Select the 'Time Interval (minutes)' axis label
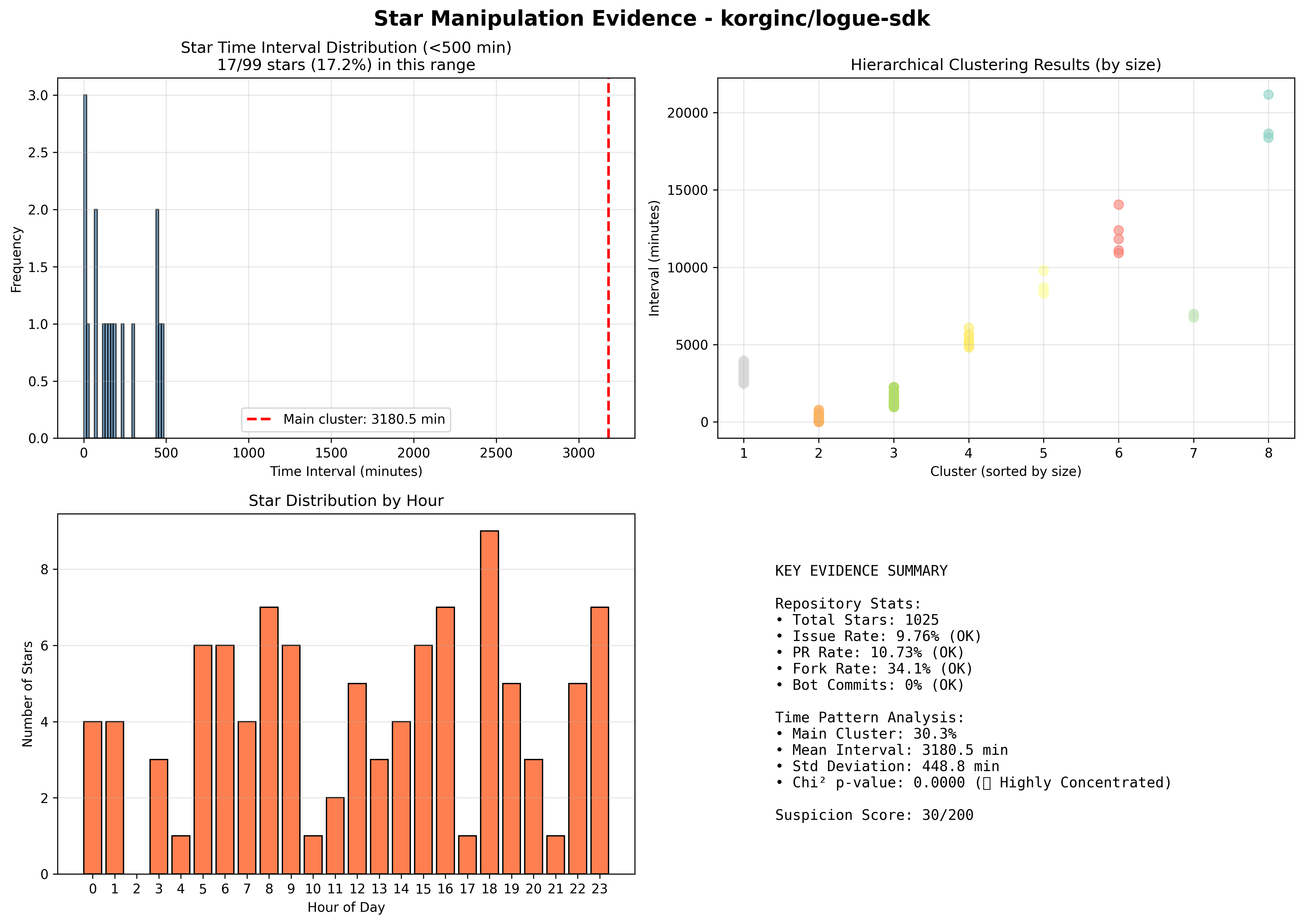 [346, 471]
